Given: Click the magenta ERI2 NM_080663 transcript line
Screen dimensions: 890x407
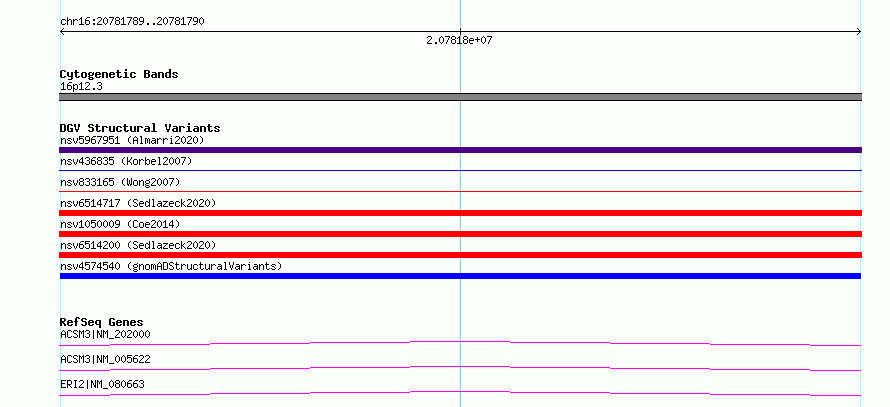Looking at the screenshot, I should tap(460, 393).
